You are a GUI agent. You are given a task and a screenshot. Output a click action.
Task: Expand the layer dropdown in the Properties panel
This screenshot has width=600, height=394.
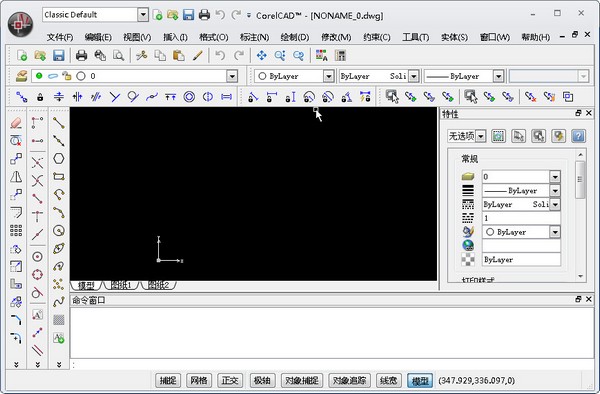[555, 177]
